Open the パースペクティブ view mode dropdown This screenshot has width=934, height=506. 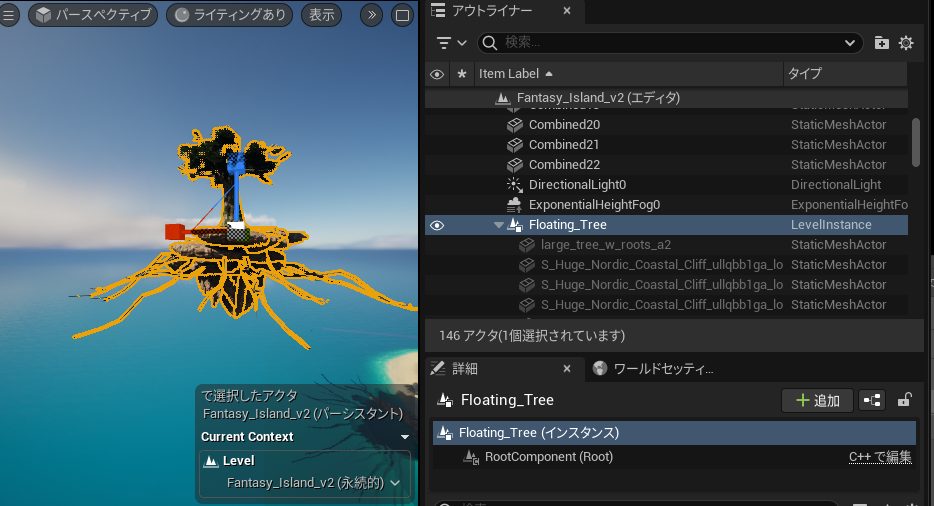[x=93, y=15]
